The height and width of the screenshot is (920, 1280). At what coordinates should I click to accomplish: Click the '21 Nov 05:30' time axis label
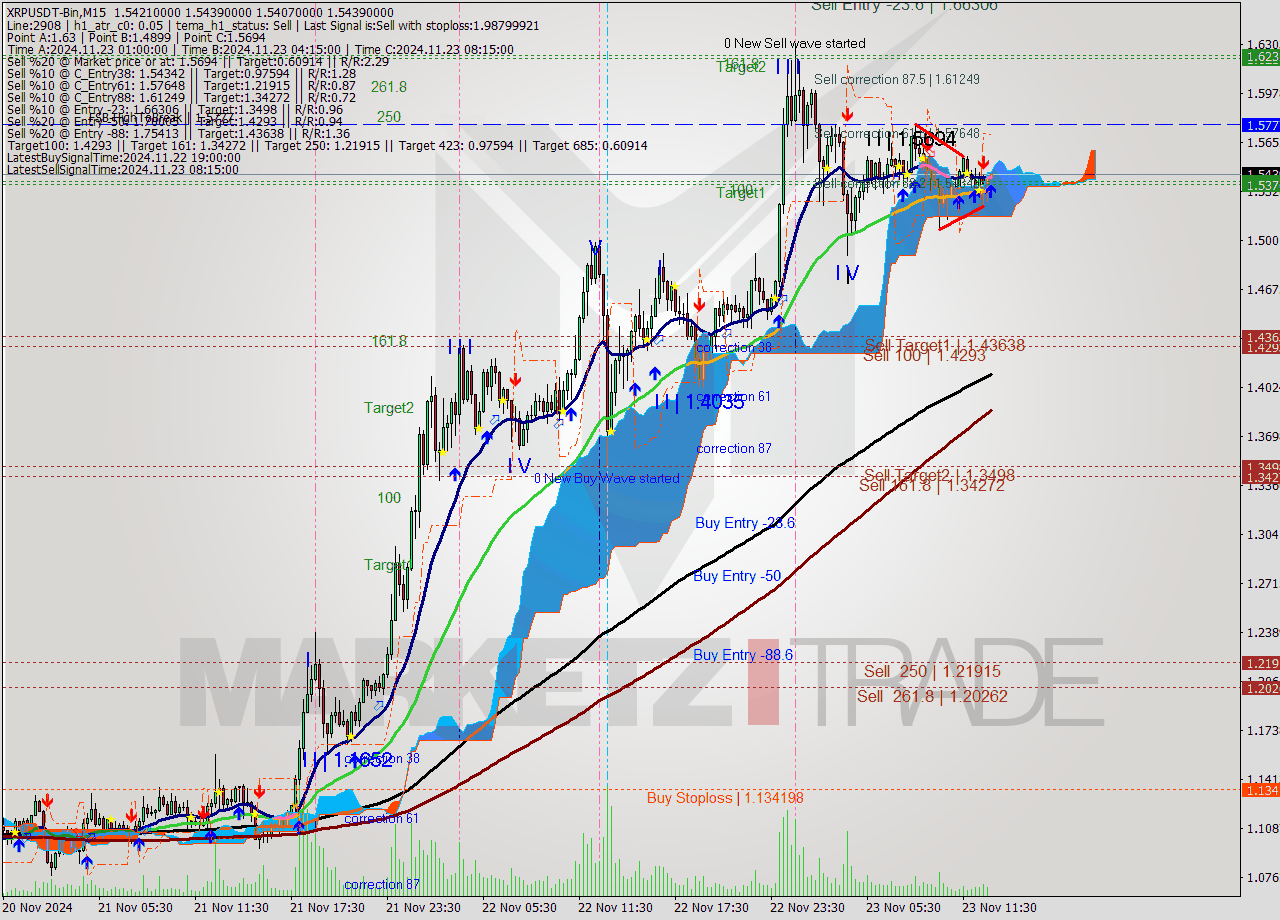tap(135, 908)
